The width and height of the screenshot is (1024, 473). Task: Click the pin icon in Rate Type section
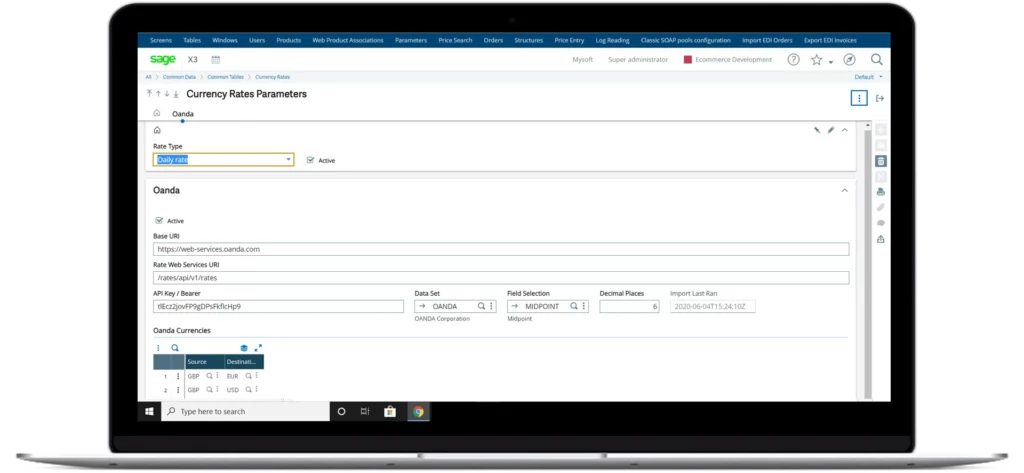click(817, 130)
